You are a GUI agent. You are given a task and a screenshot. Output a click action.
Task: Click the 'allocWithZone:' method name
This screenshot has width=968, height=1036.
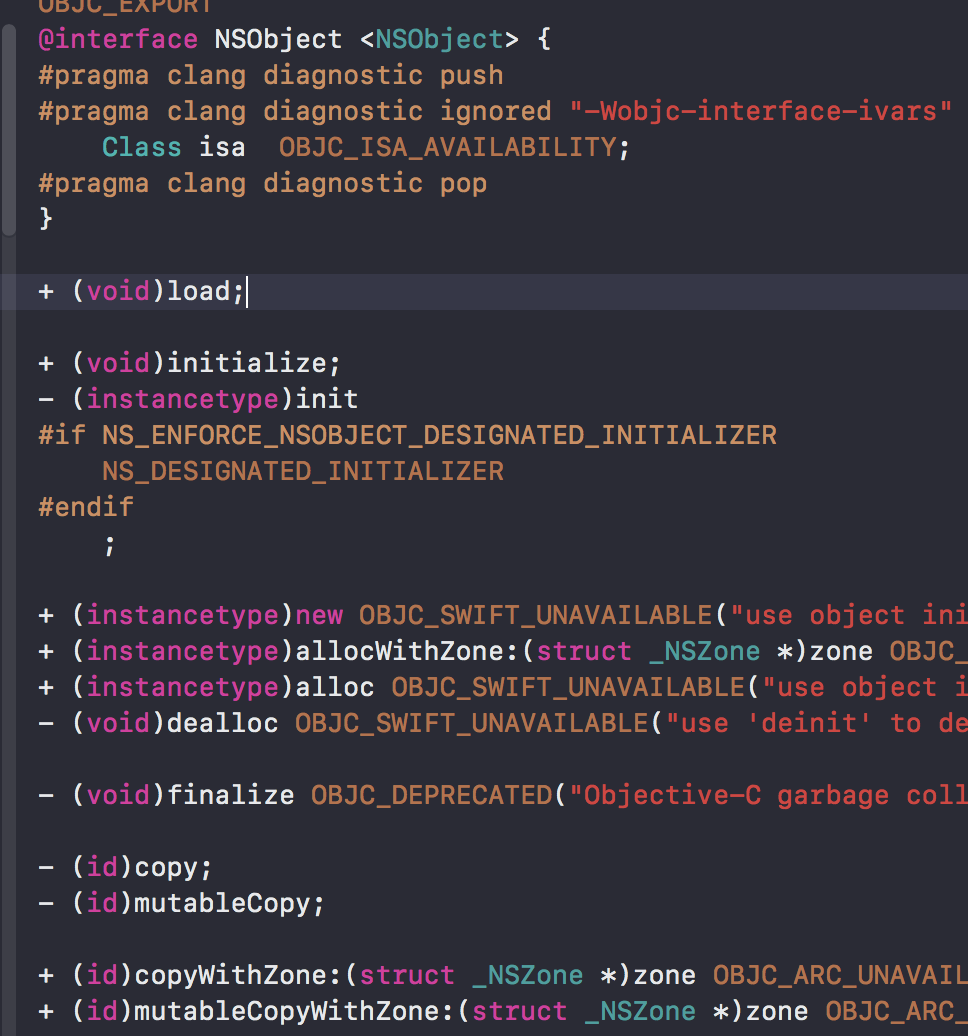407,651
